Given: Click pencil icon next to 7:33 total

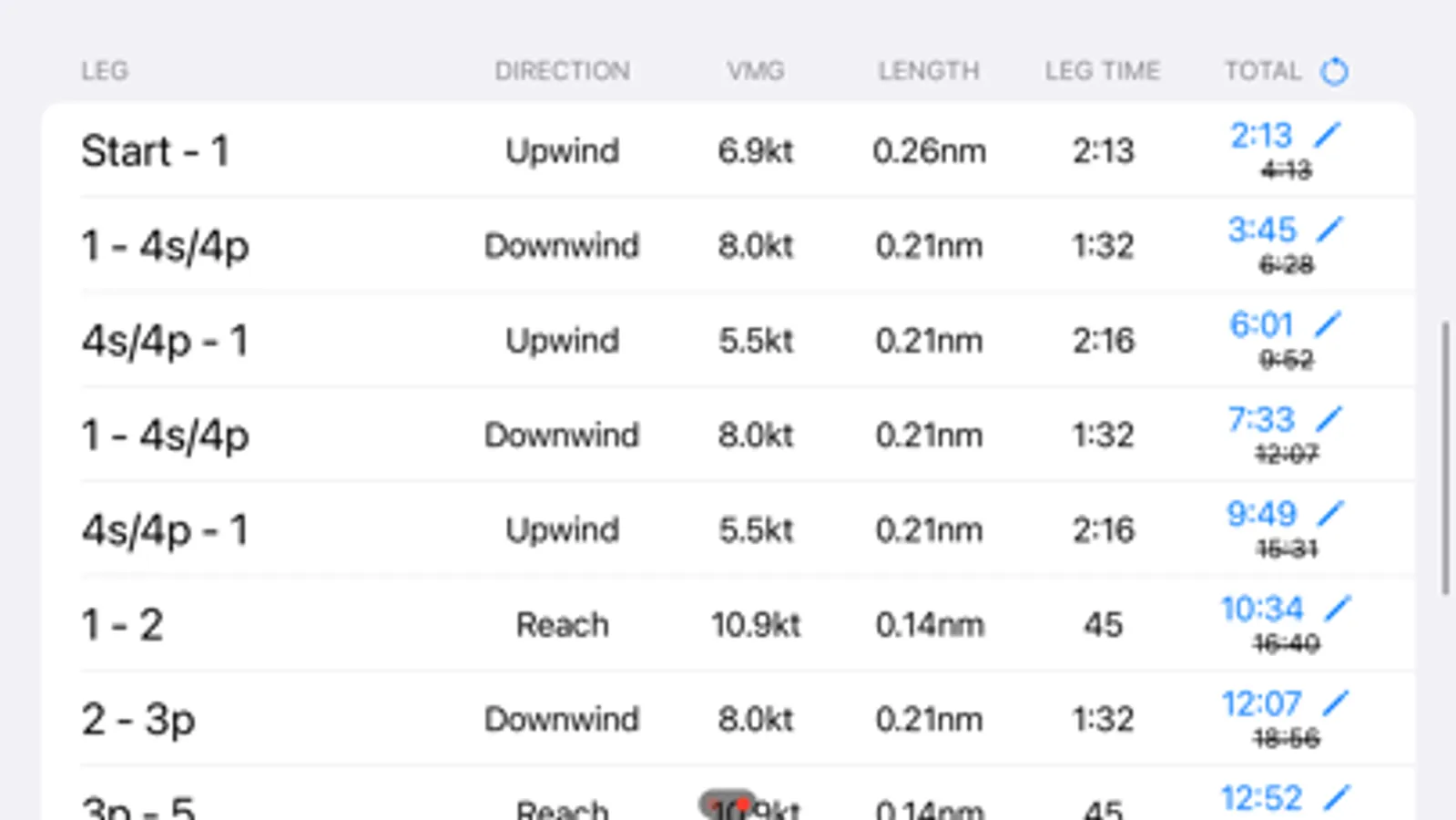Looking at the screenshot, I should 1329,418.
